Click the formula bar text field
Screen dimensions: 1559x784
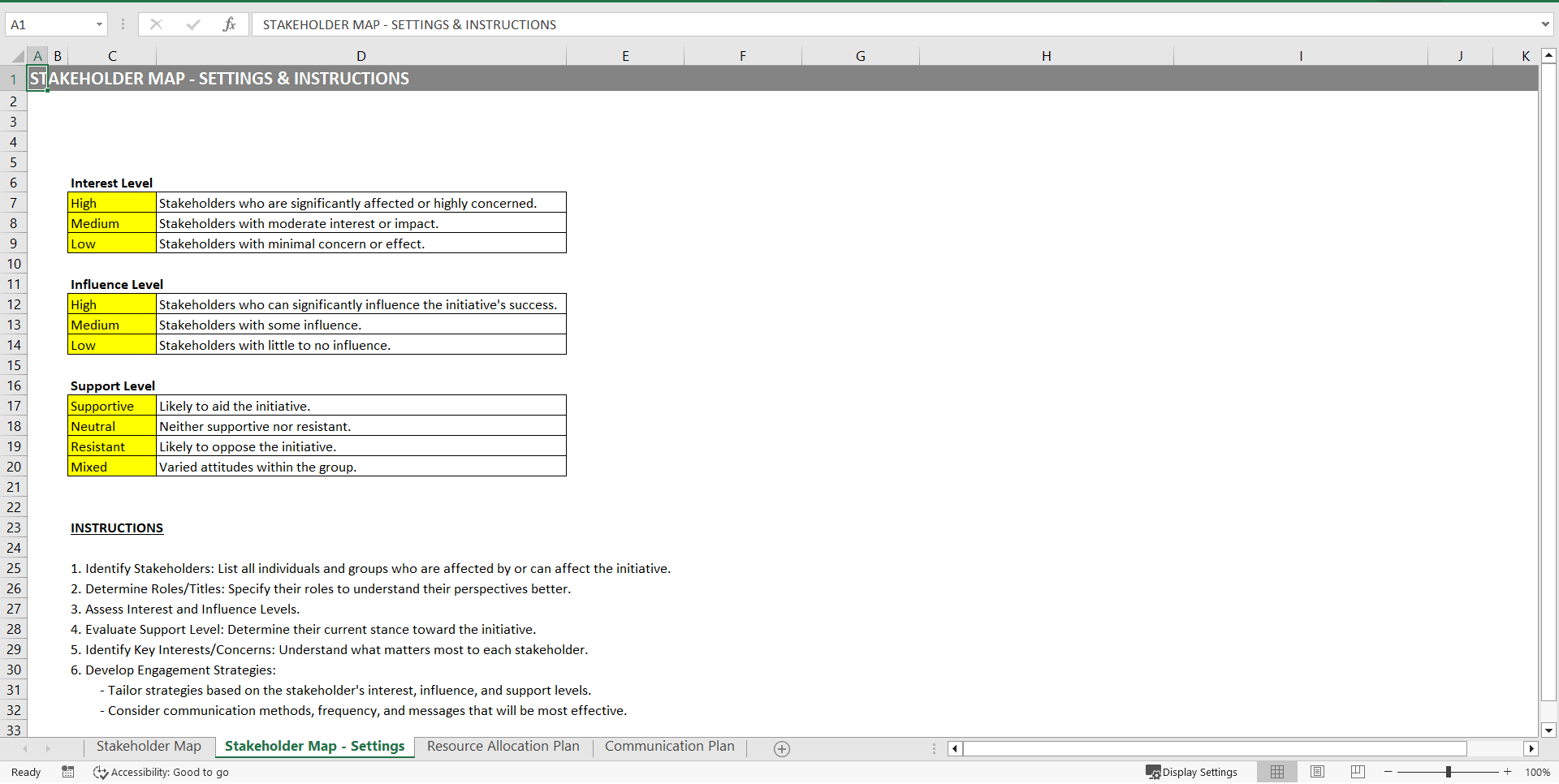(893, 24)
